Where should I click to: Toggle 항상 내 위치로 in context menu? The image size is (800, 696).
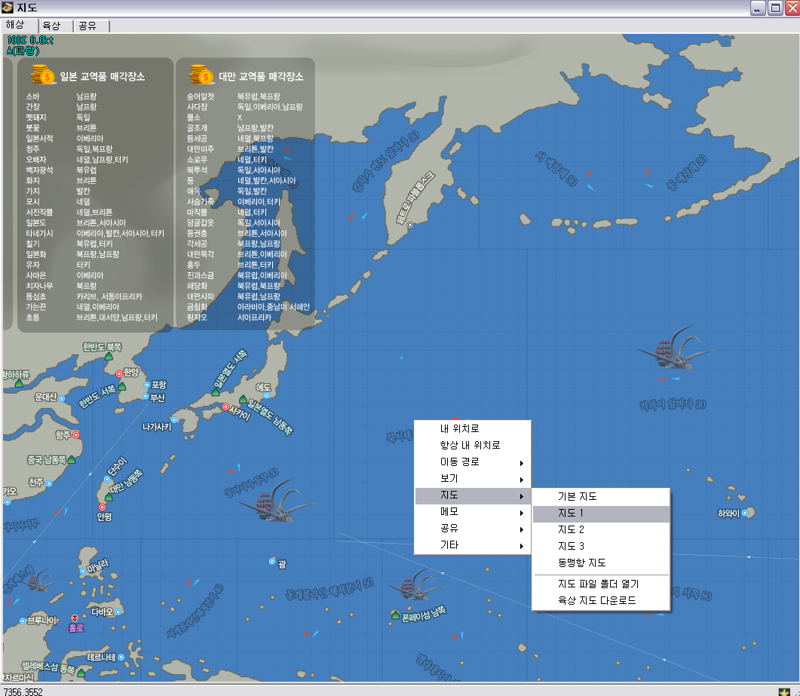point(472,445)
